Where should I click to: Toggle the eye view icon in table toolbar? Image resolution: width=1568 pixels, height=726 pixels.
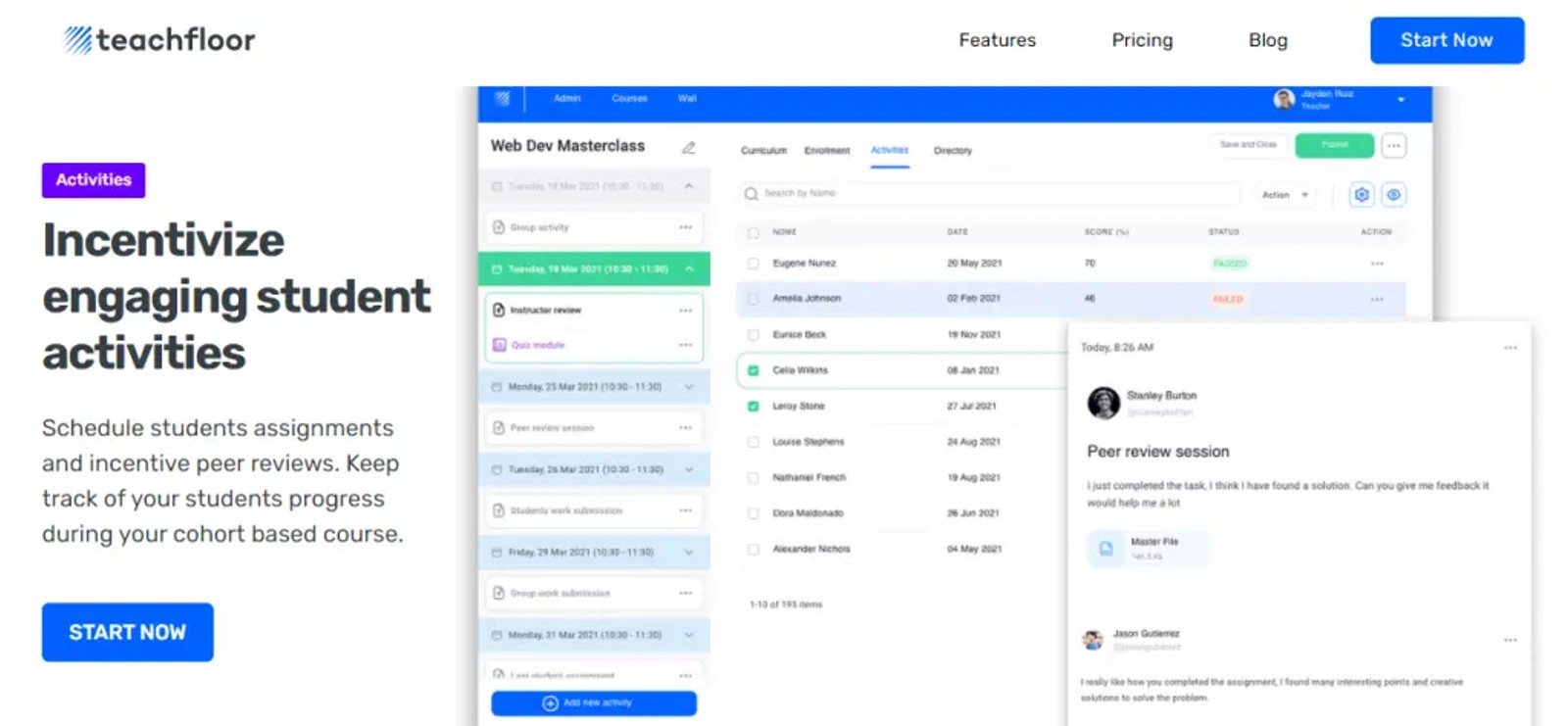point(1394,195)
